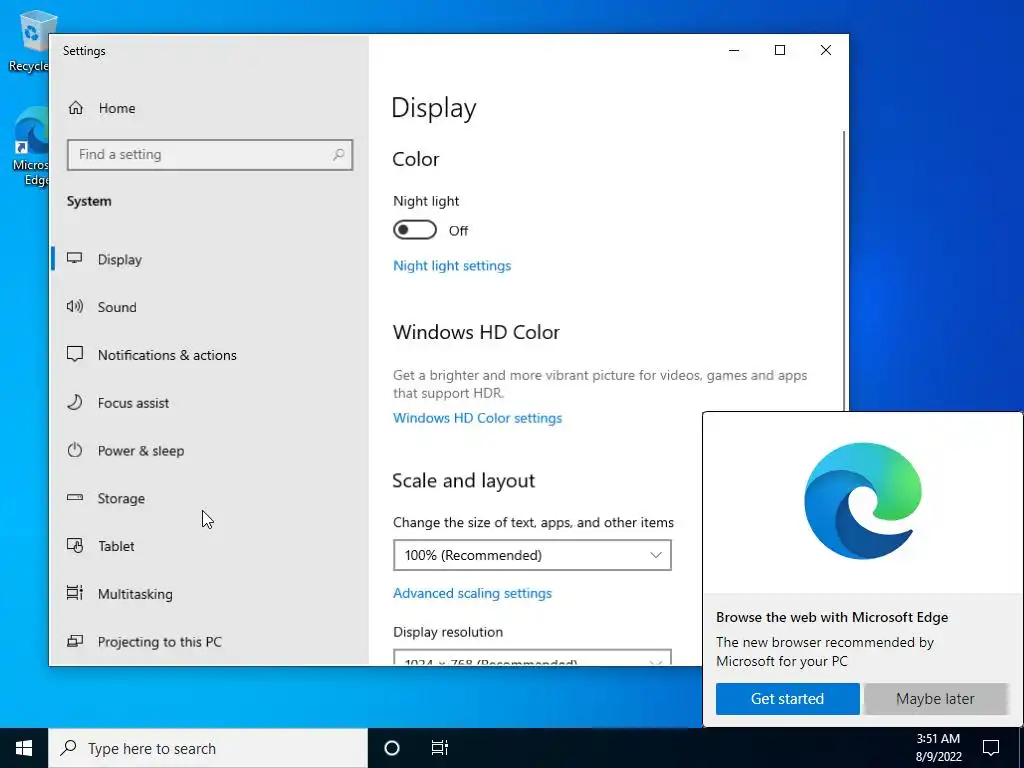The image size is (1024, 768).
Task: Open Night light settings link
Action: [x=452, y=266]
